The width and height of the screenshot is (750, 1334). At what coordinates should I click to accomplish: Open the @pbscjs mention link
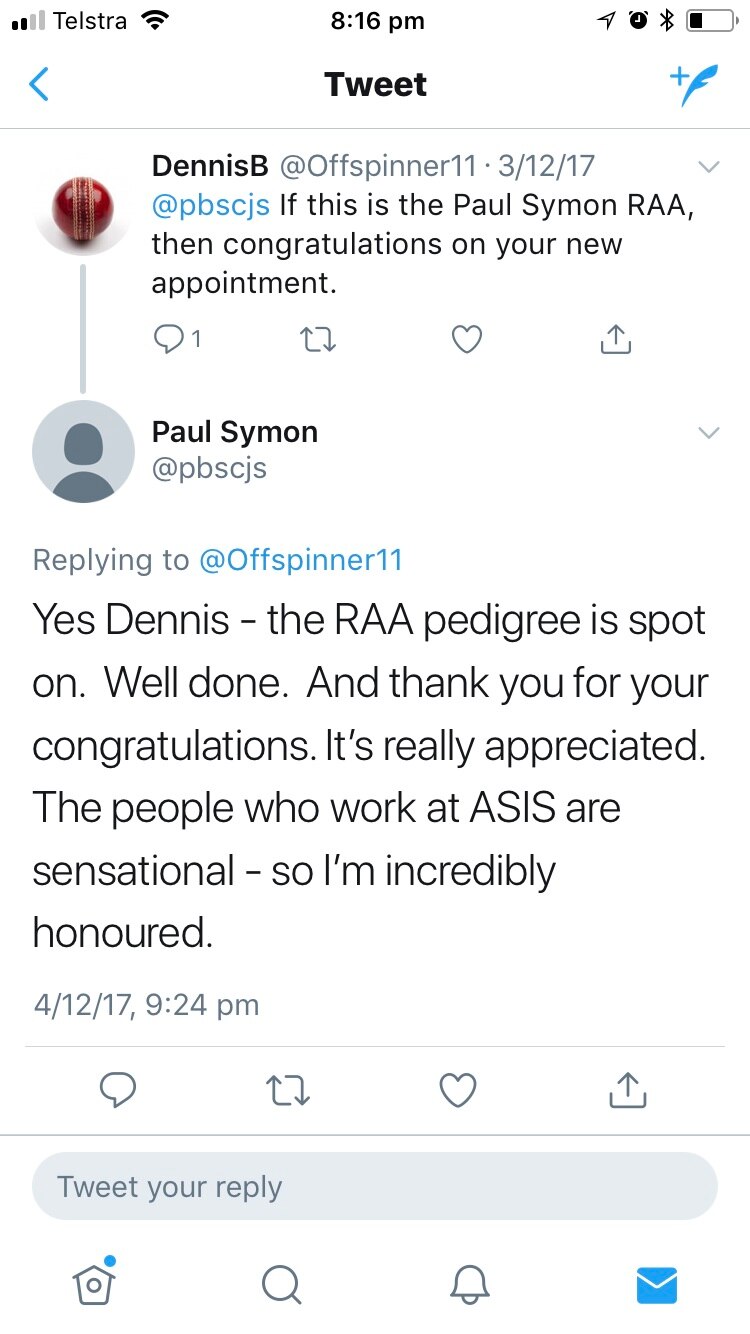(210, 204)
